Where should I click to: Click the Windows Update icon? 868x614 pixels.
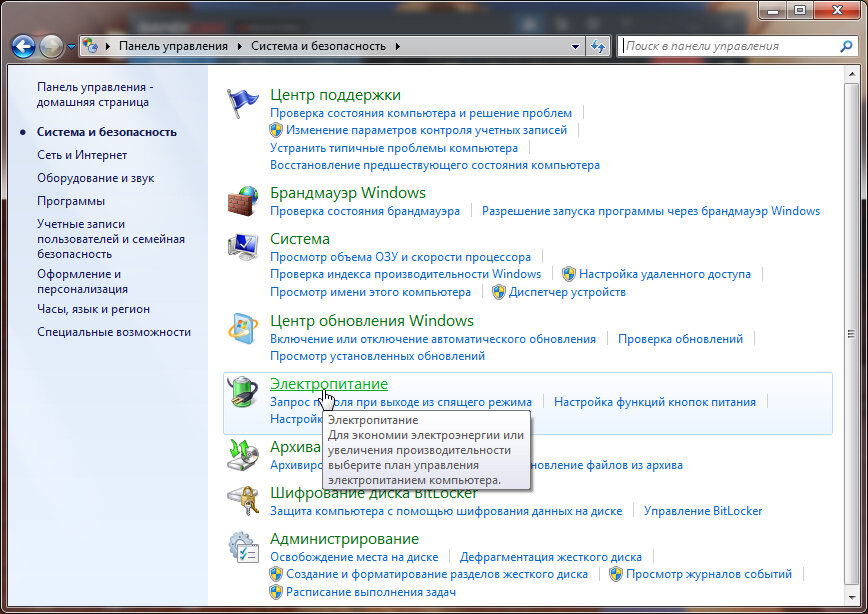pos(243,329)
